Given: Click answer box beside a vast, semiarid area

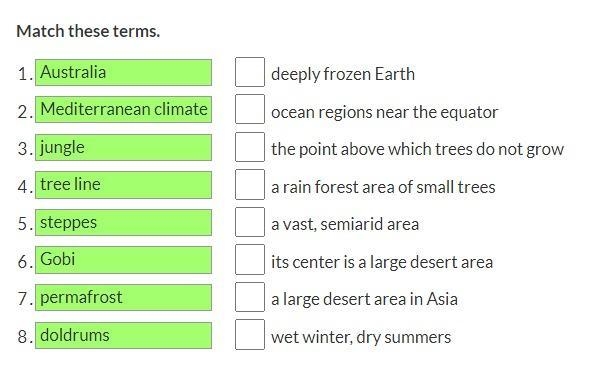Looking at the screenshot, I should [250, 222].
